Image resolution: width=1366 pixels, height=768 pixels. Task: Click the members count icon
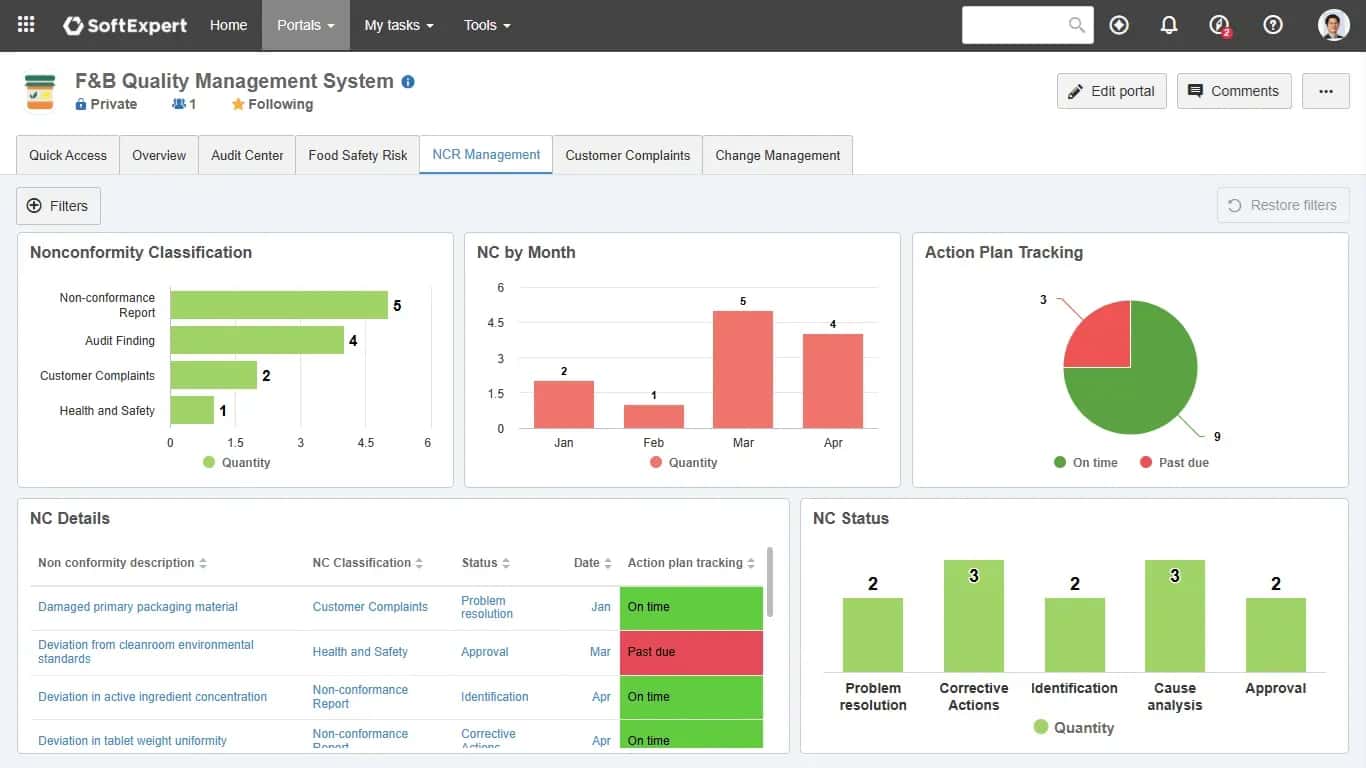[x=179, y=104]
